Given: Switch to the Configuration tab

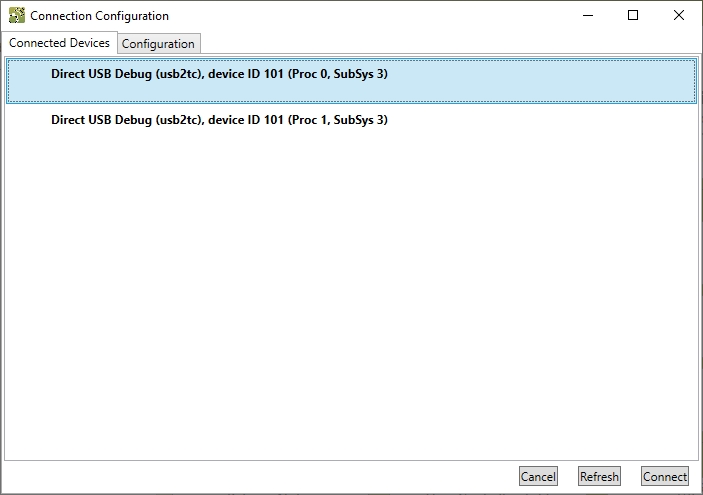Looking at the screenshot, I should pos(158,44).
